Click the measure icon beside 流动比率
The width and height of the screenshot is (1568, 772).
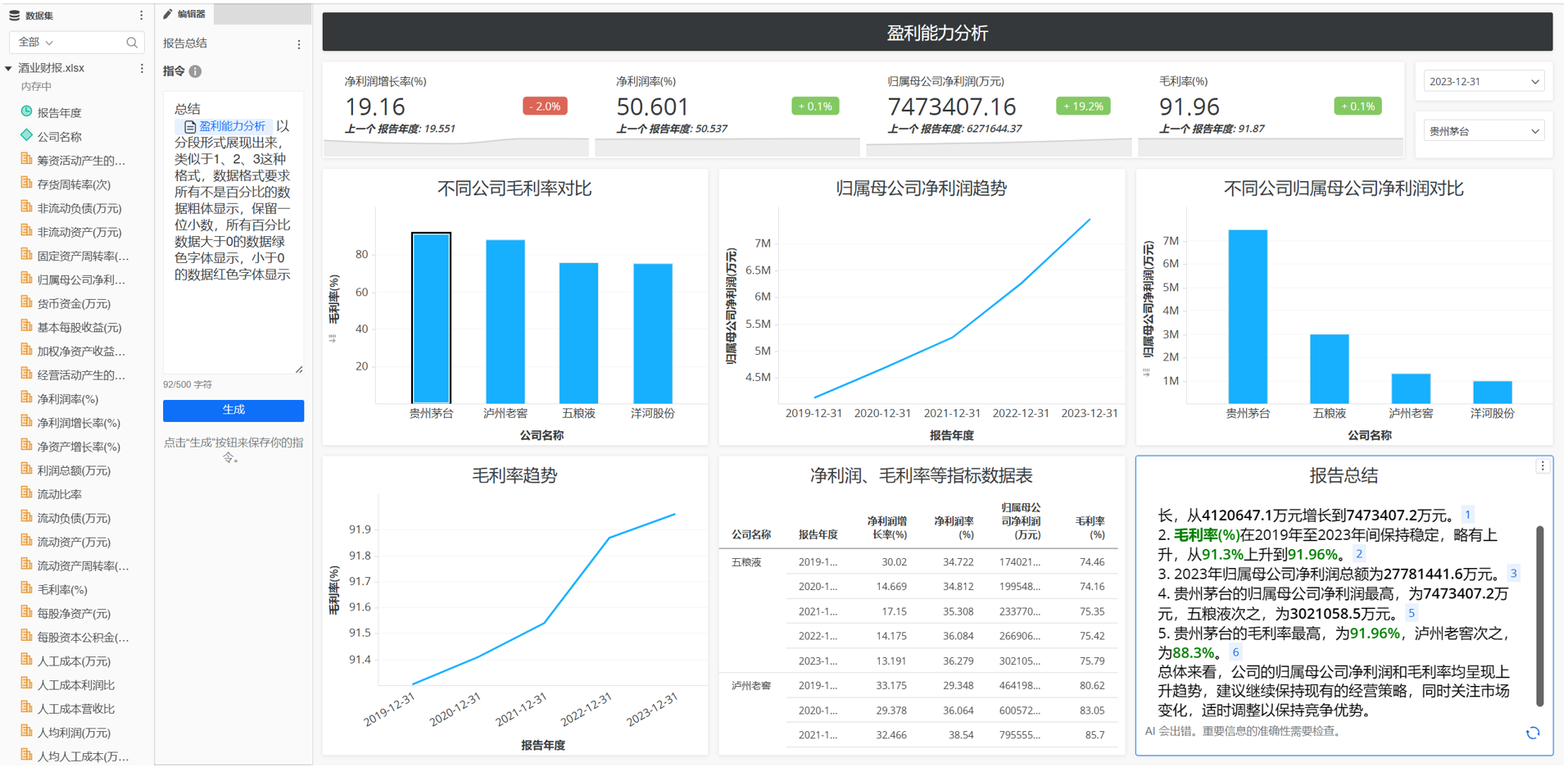tap(26, 493)
